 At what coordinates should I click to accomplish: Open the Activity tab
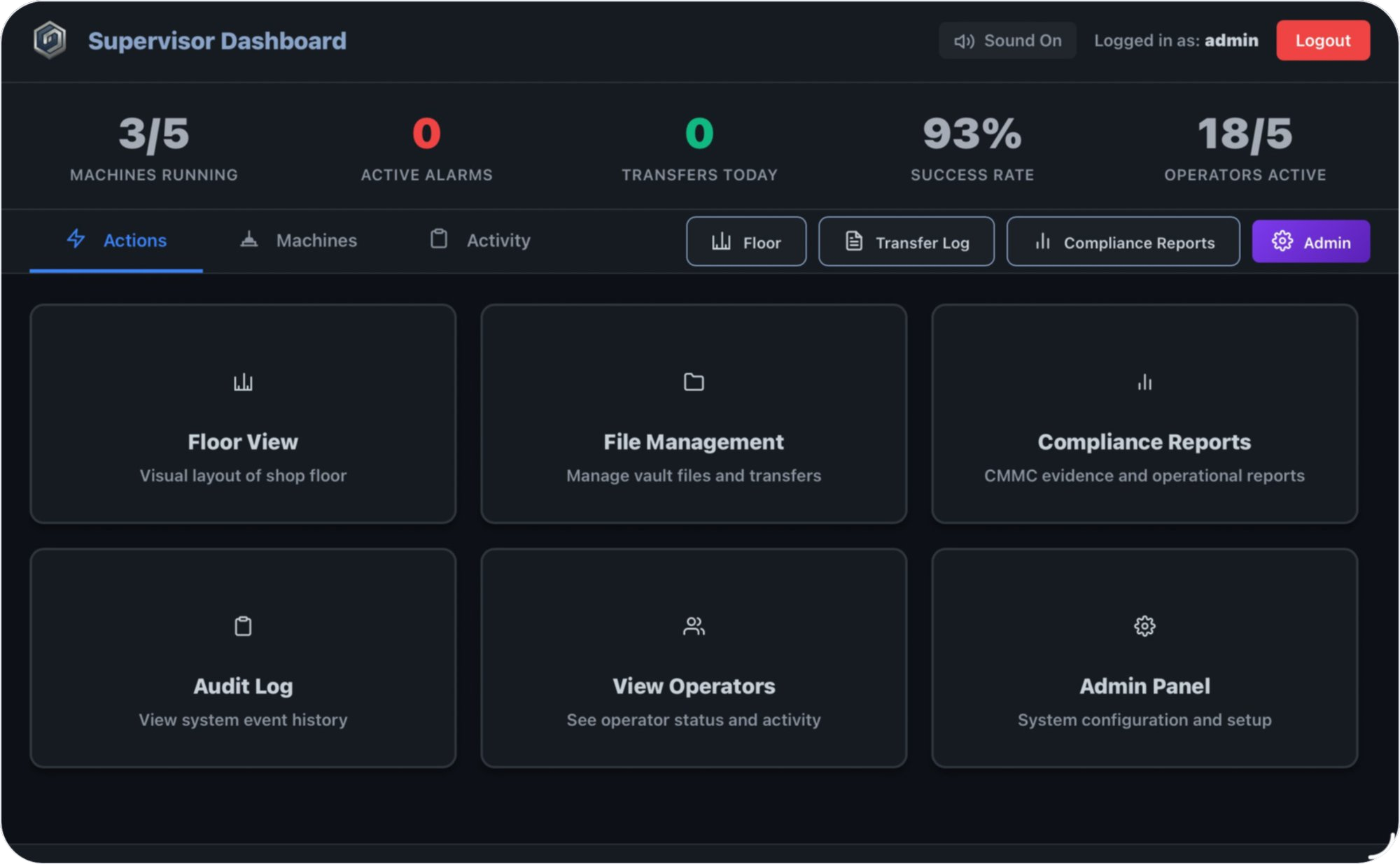tap(479, 241)
